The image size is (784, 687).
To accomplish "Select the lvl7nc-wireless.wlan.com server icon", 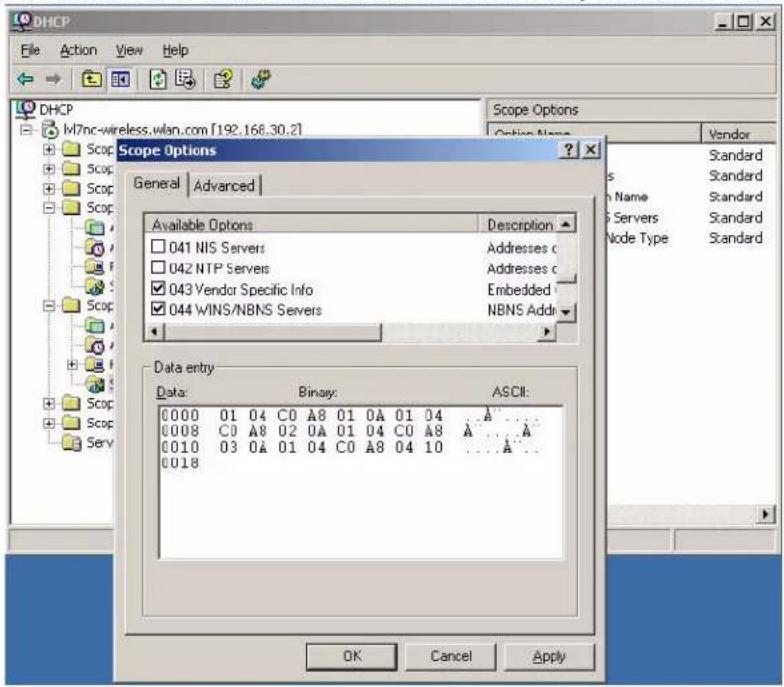I will pyautogui.click(x=50, y=130).
